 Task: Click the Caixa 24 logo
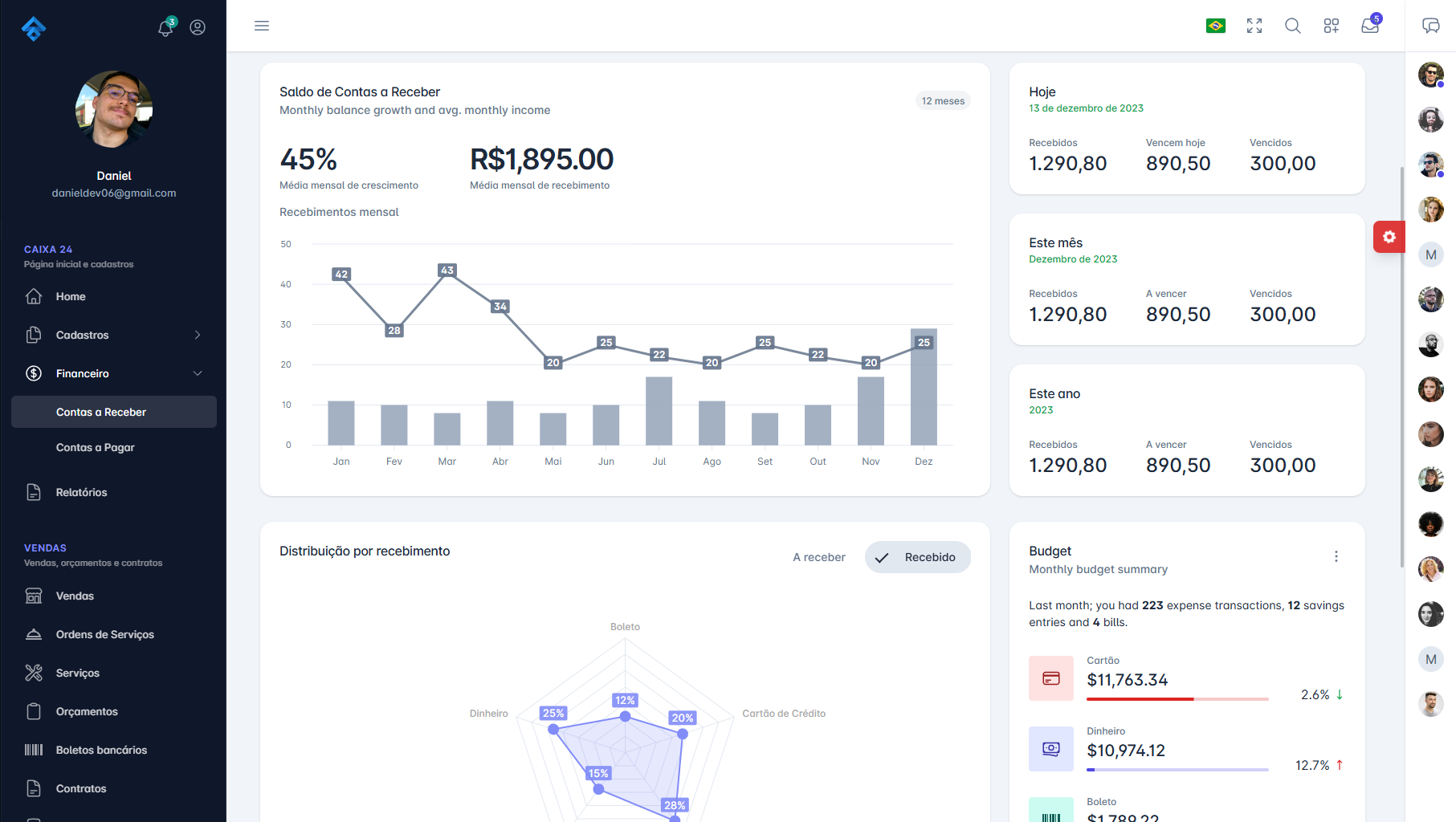click(34, 29)
